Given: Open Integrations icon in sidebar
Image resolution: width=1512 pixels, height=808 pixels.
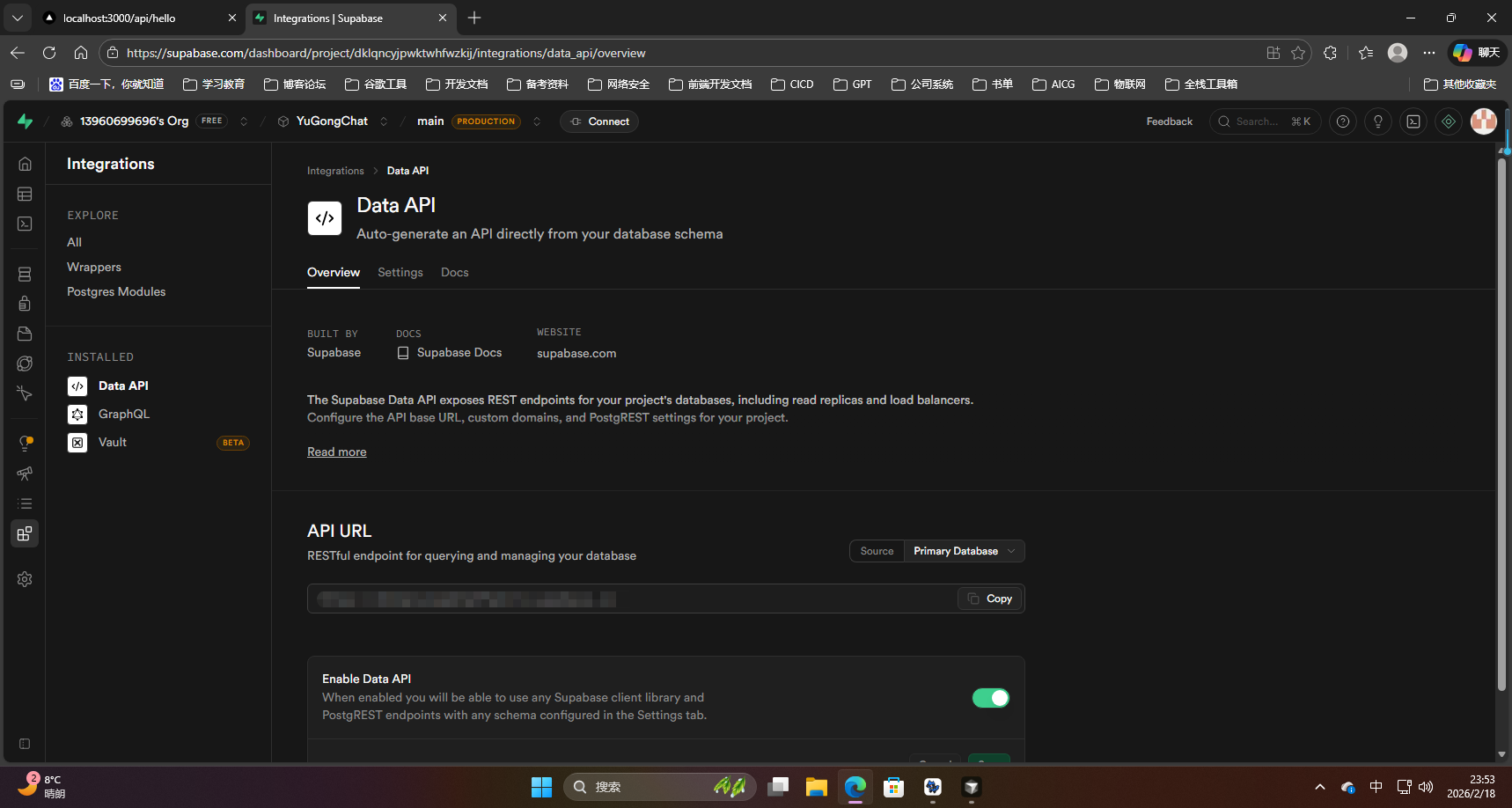Looking at the screenshot, I should point(25,533).
